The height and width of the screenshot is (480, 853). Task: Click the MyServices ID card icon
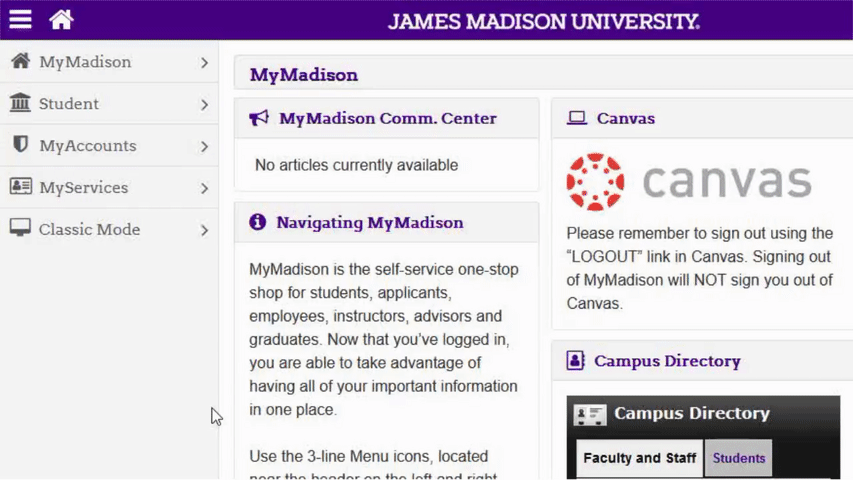click(21, 186)
